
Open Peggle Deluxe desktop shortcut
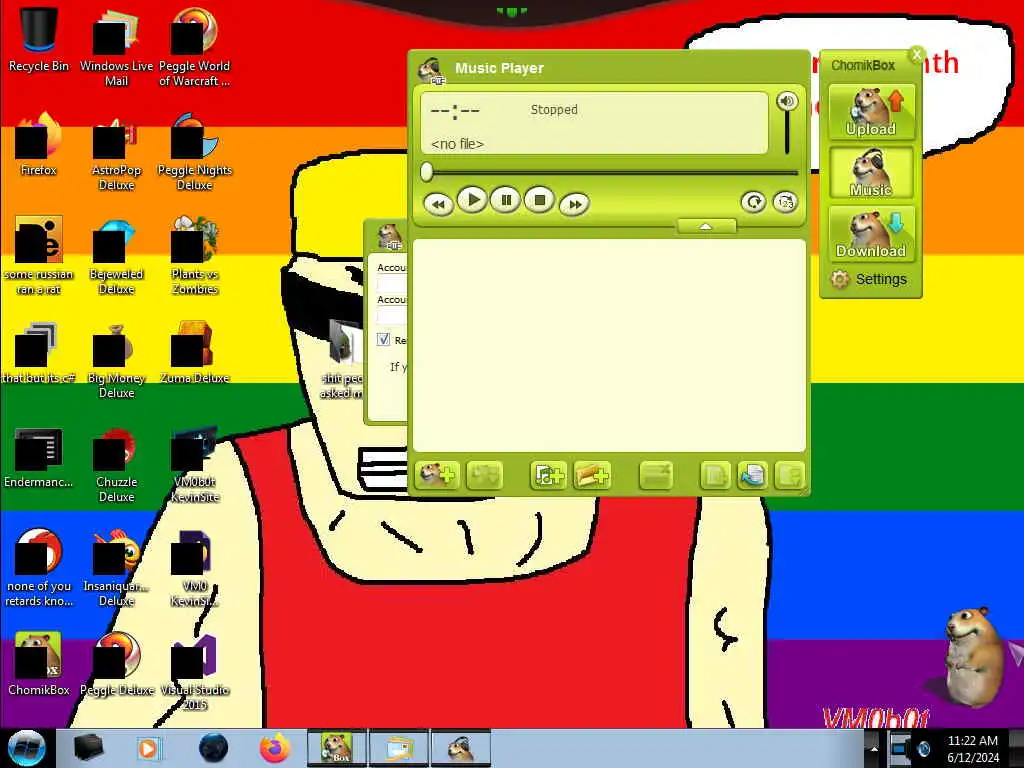click(x=116, y=665)
